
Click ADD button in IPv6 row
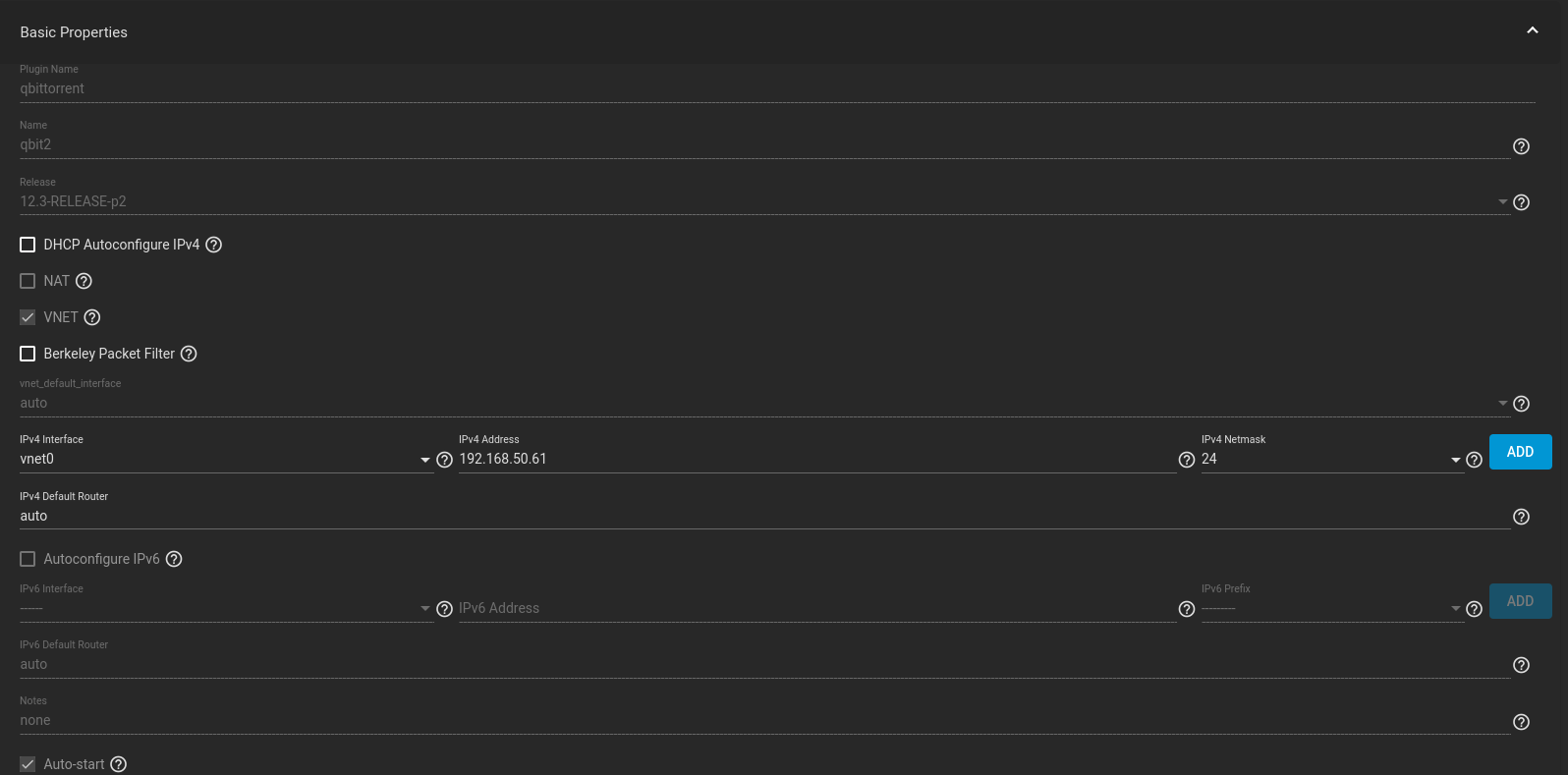[1520, 601]
